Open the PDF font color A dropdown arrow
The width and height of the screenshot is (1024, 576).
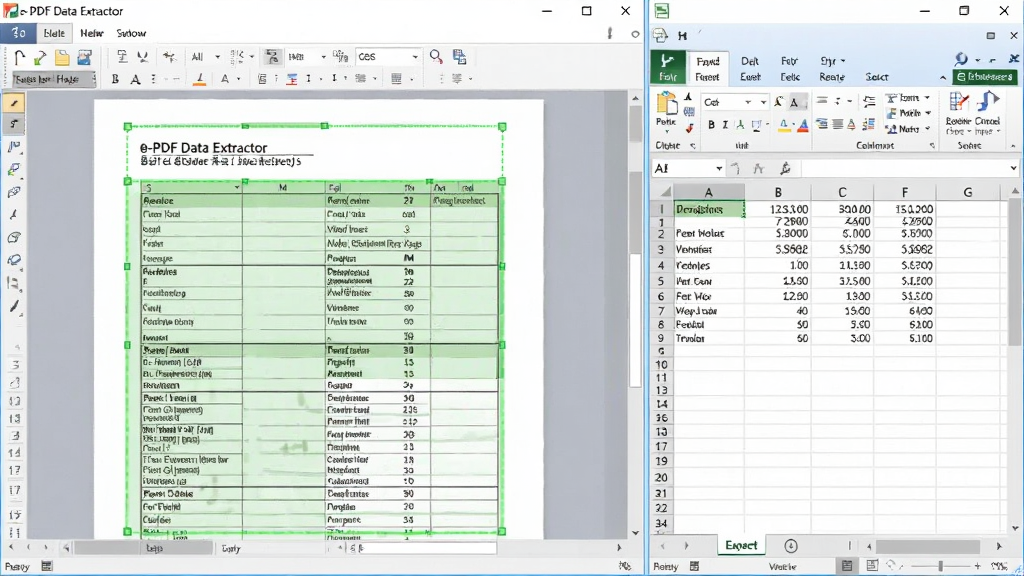click(238, 79)
